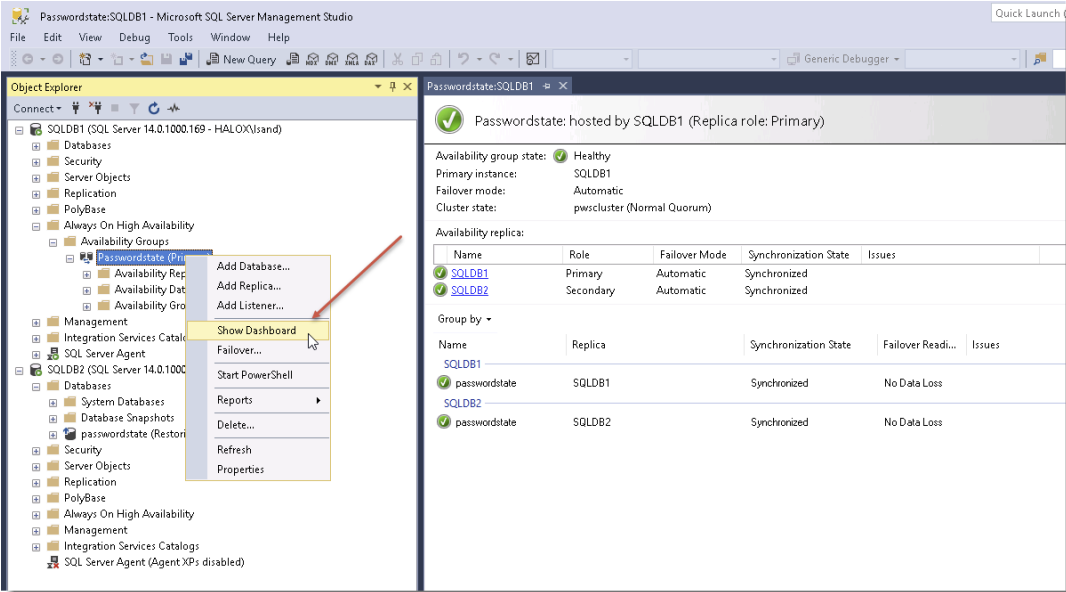Open the SQLDB2 replica link
This screenshot has height=592, width=1066.
[469, 290]
